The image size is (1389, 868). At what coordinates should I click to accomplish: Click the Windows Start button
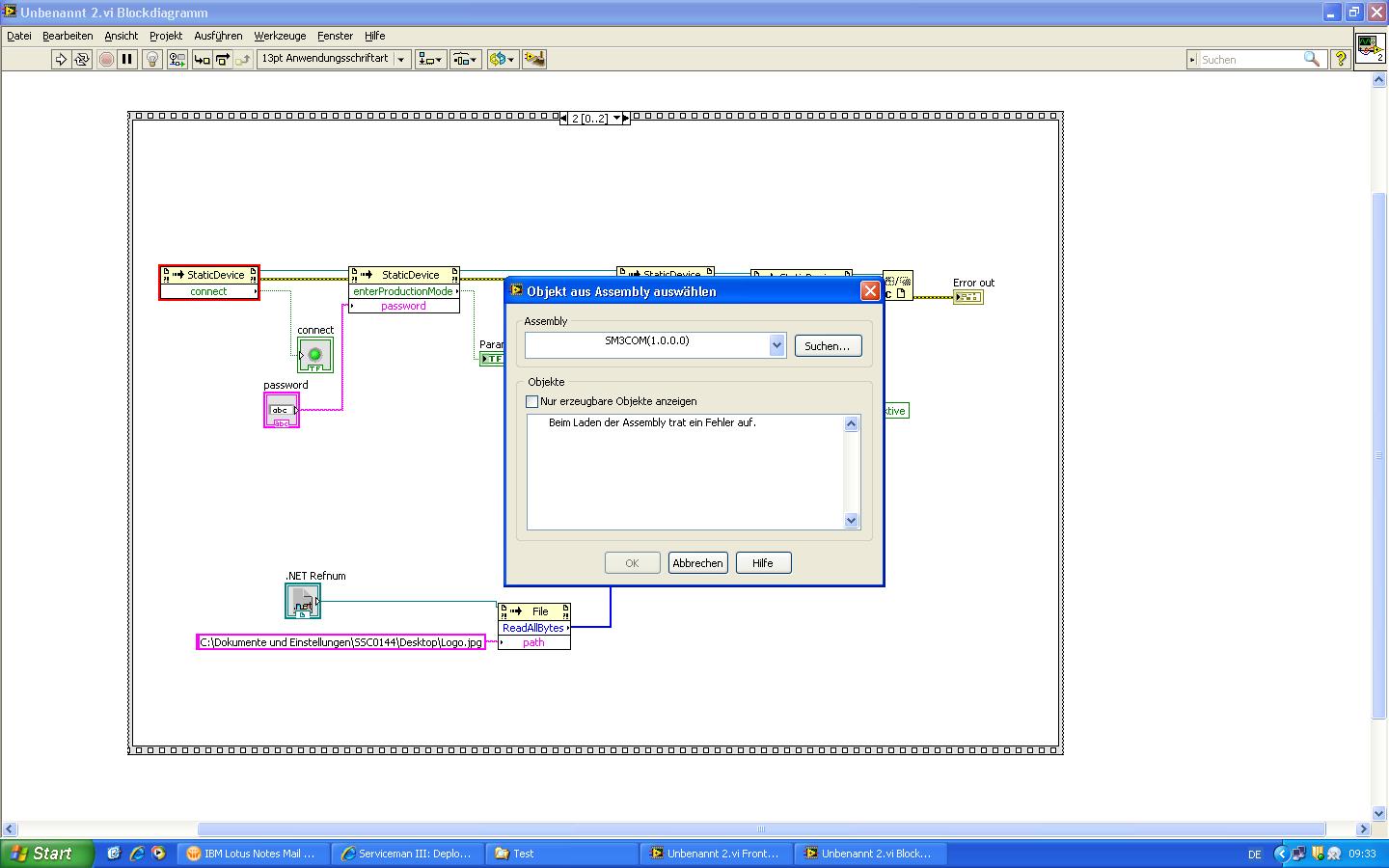pos(47,854)
